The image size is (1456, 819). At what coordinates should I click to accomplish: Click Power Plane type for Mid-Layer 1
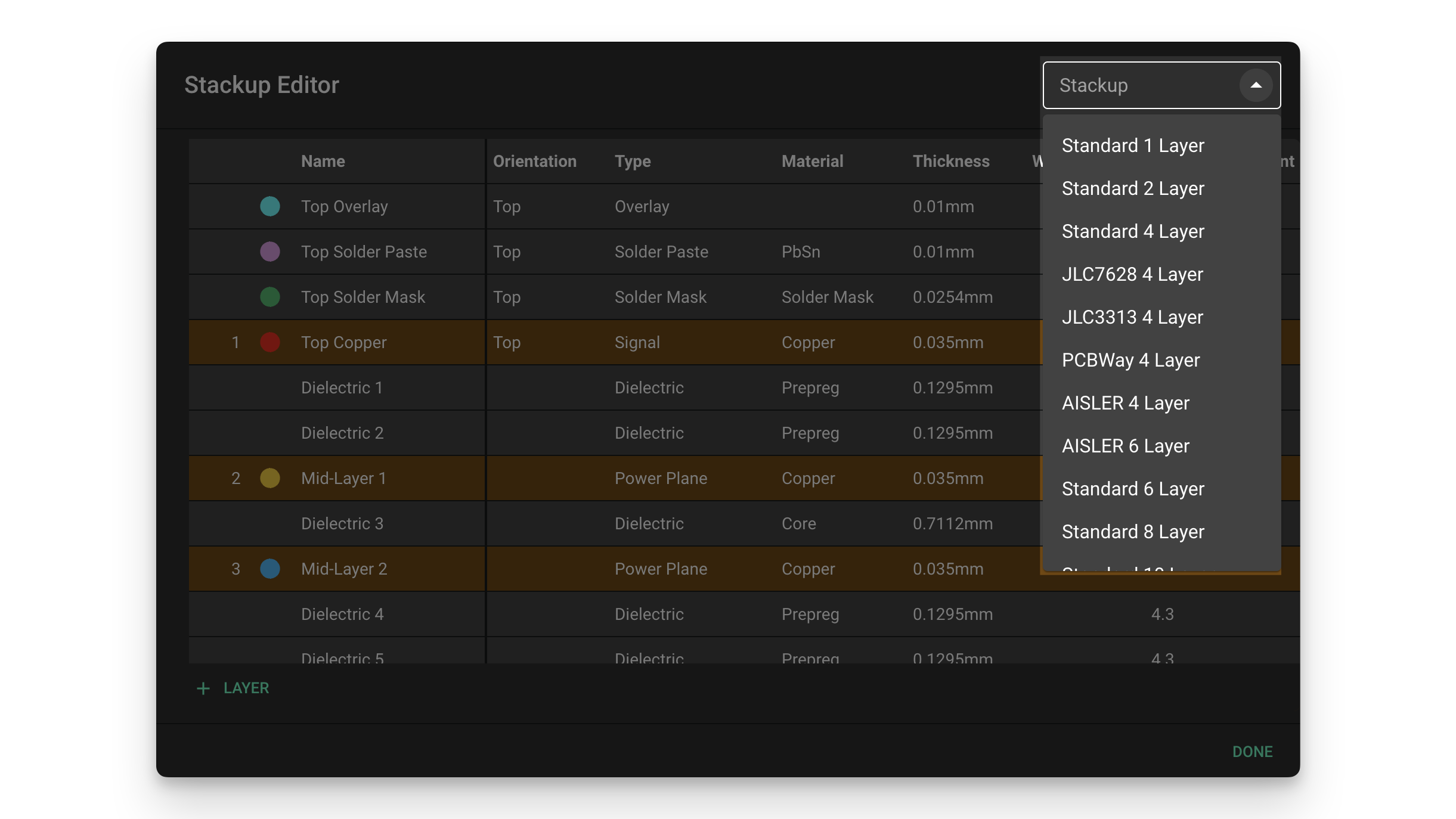click(x=661, y=478)
